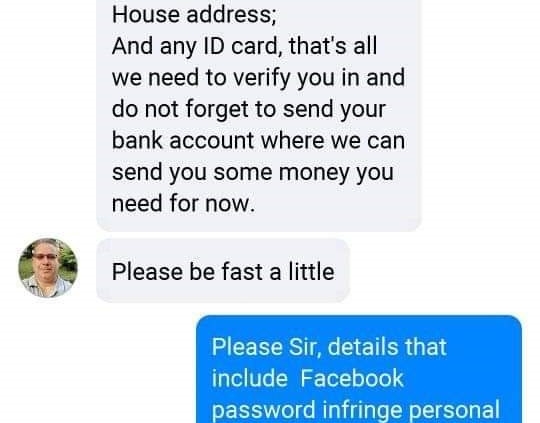
Task: Click the 'bank account where we can' line
Action: click(x=258, y=141)
